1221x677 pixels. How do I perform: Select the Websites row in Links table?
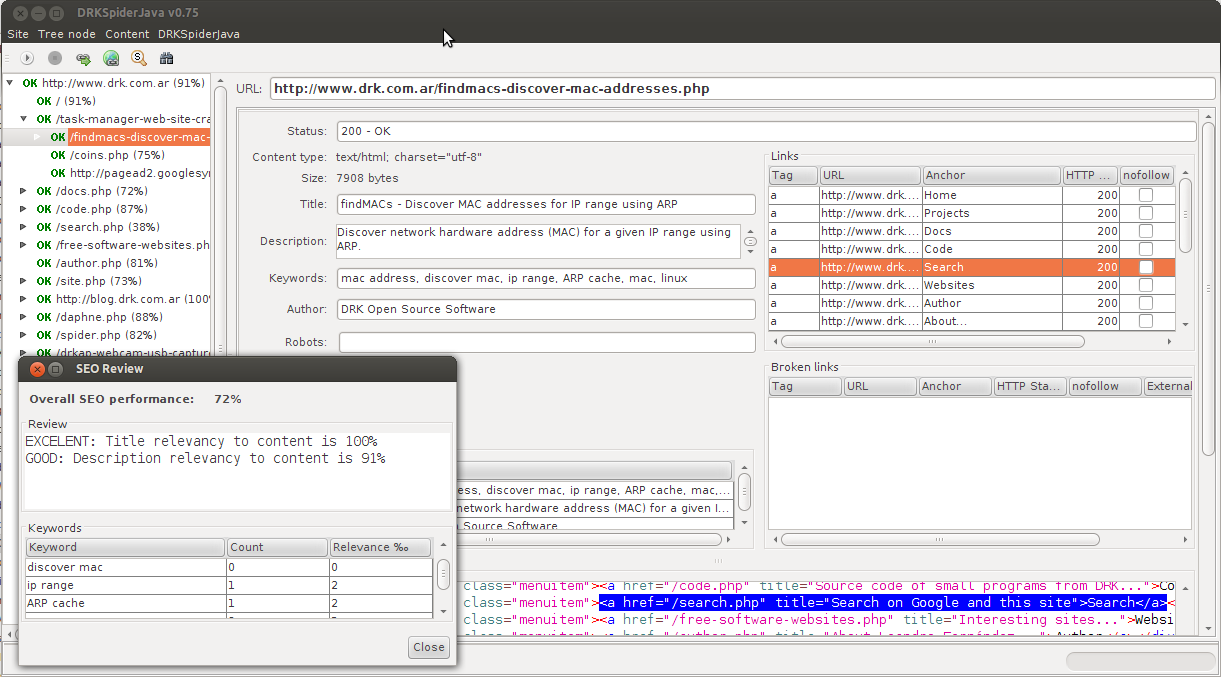[971, 285]
